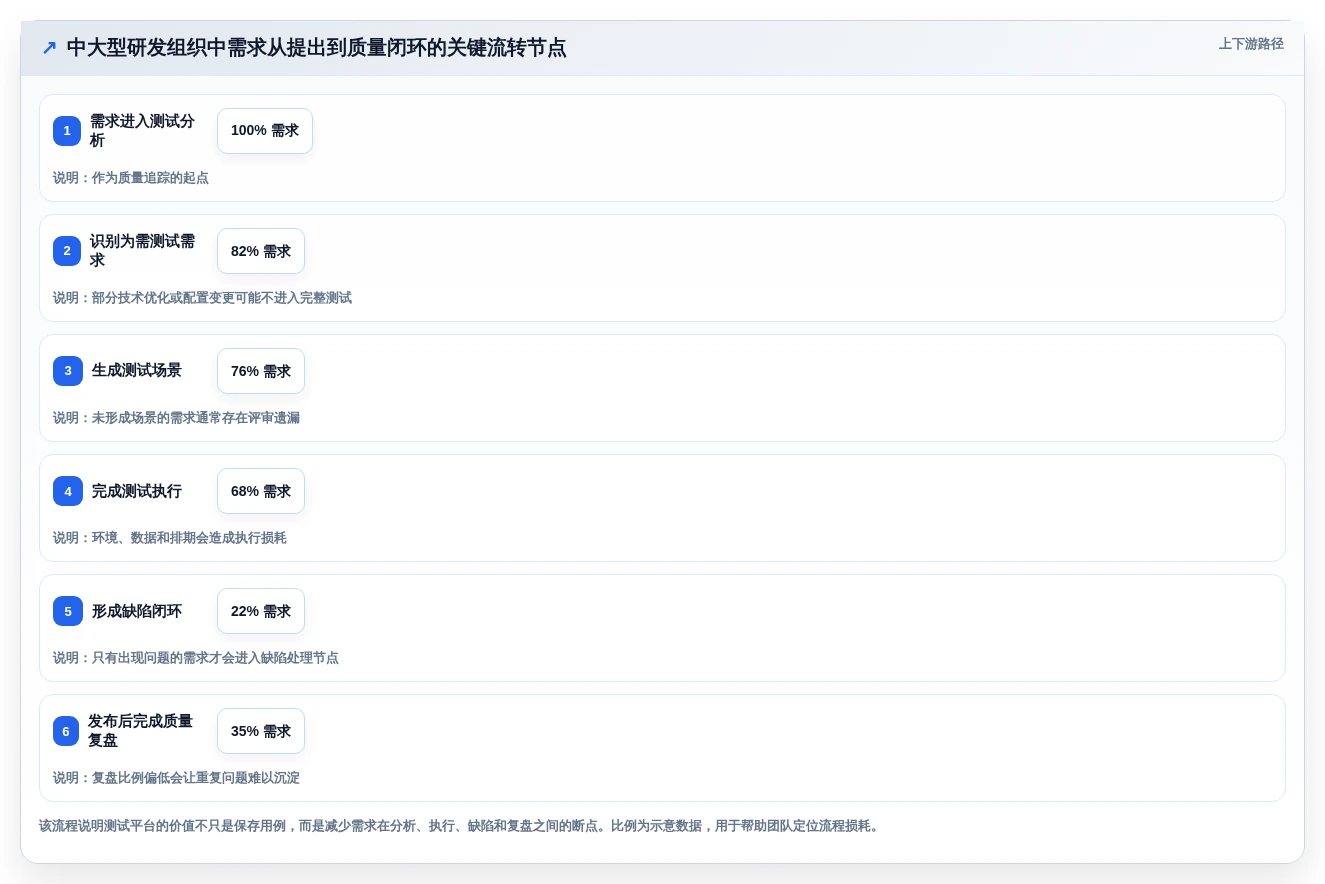Click the step 6 number badge
1325x884 pixels.
[x=66, y=731]
